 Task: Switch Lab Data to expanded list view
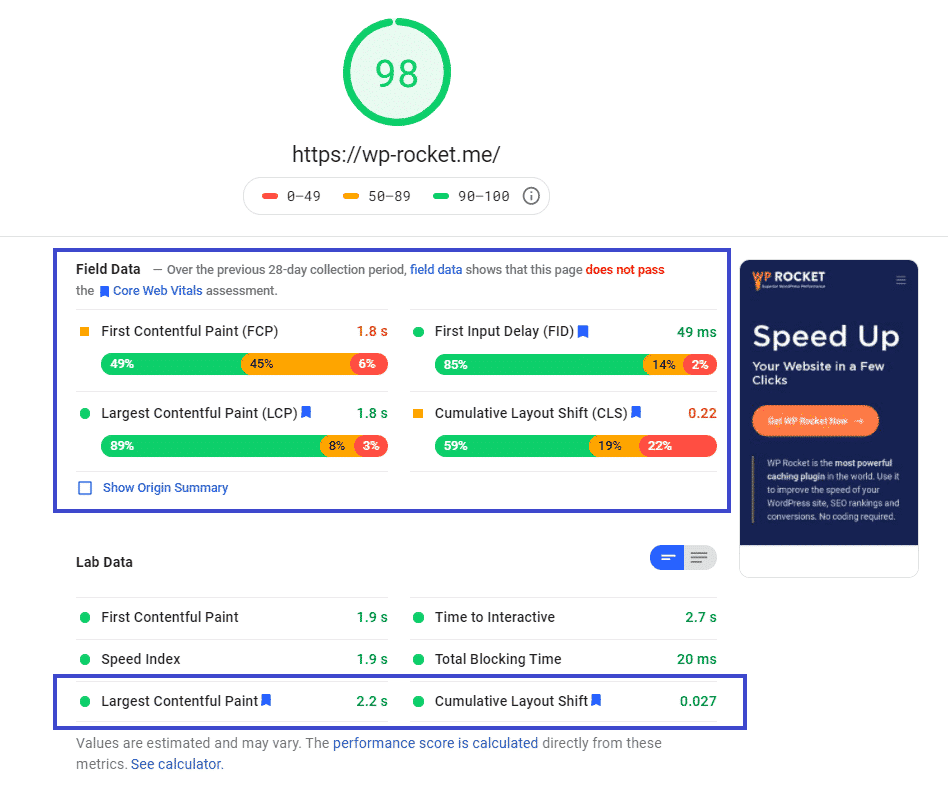click(x=700, y=558)
